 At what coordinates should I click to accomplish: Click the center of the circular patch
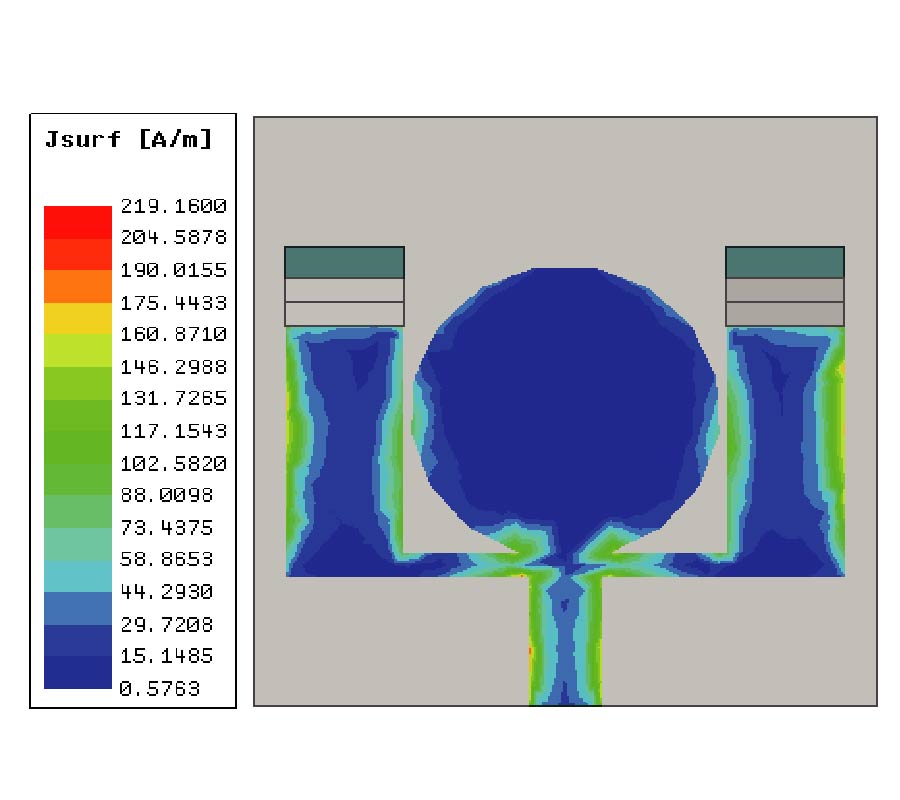[566, 400]
